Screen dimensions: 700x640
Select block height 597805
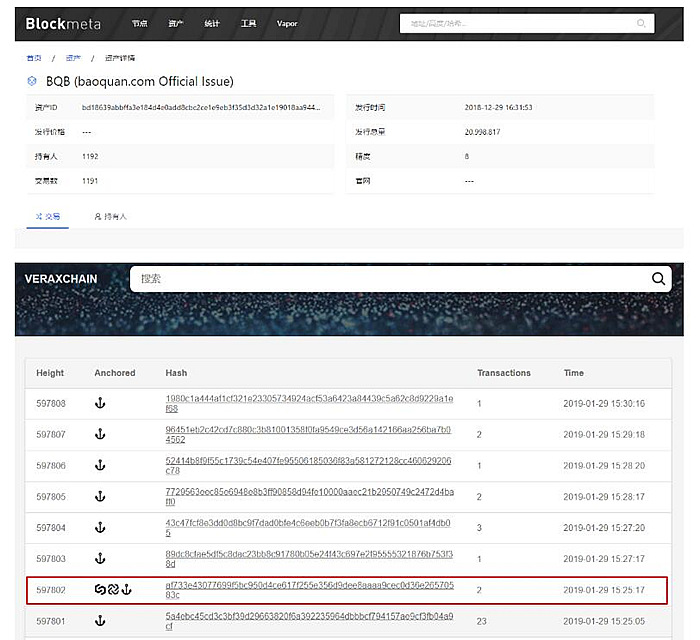coord(51,497)
